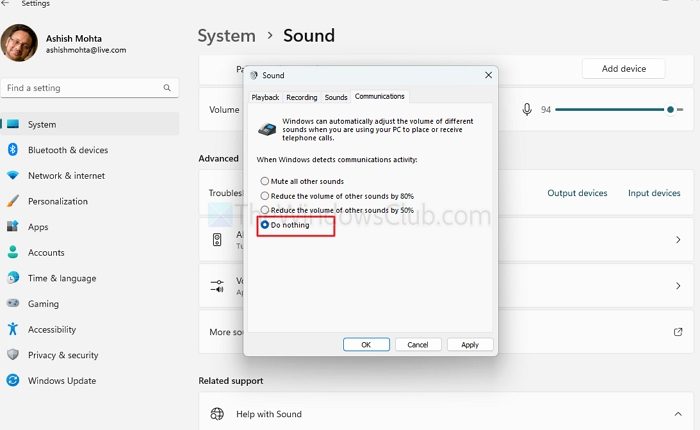Screen dimensions: 700x430
Task: Collapse the Help with Sound section
Action: pyautogui.click(x=678, y=414)
